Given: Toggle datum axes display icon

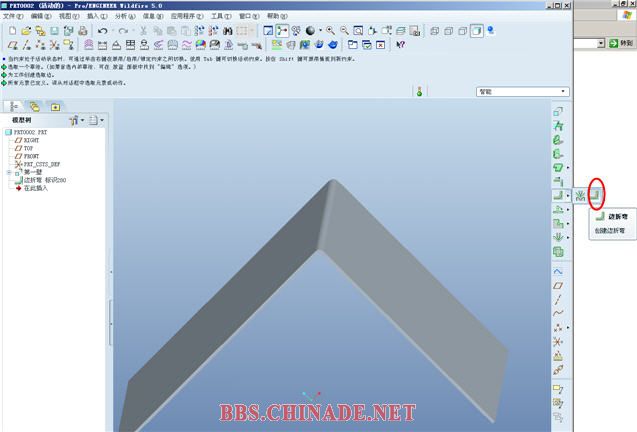Looking at the screenshot, I should click(x=26, y=45).
